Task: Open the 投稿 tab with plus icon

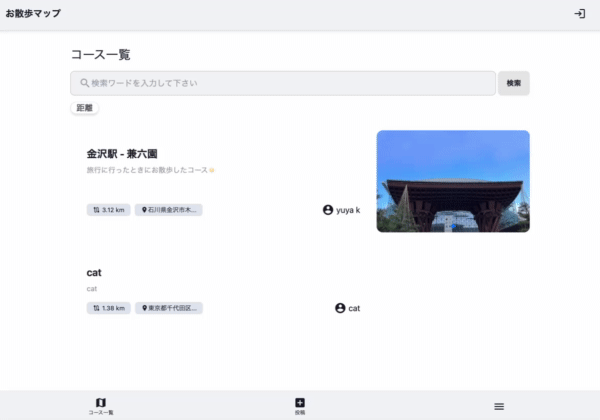Action: click(x=300, y=406)
